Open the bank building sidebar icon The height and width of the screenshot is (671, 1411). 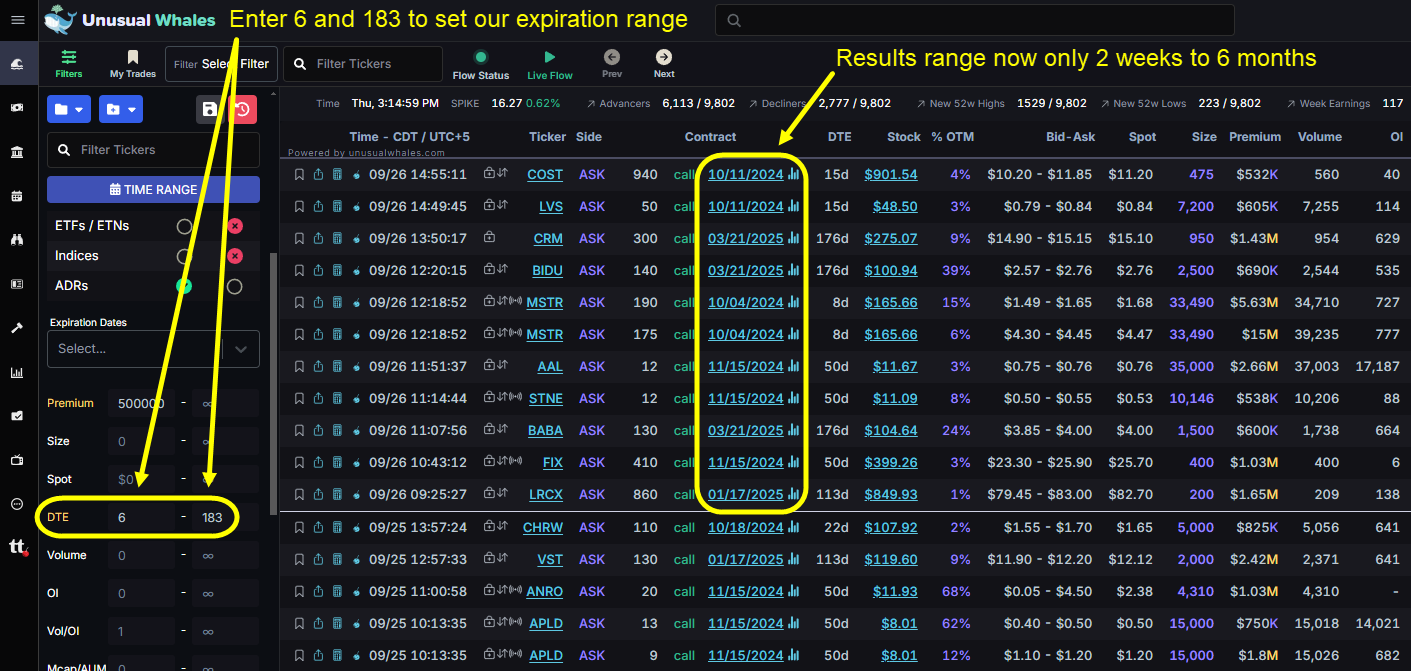click(x=17, y=152)
